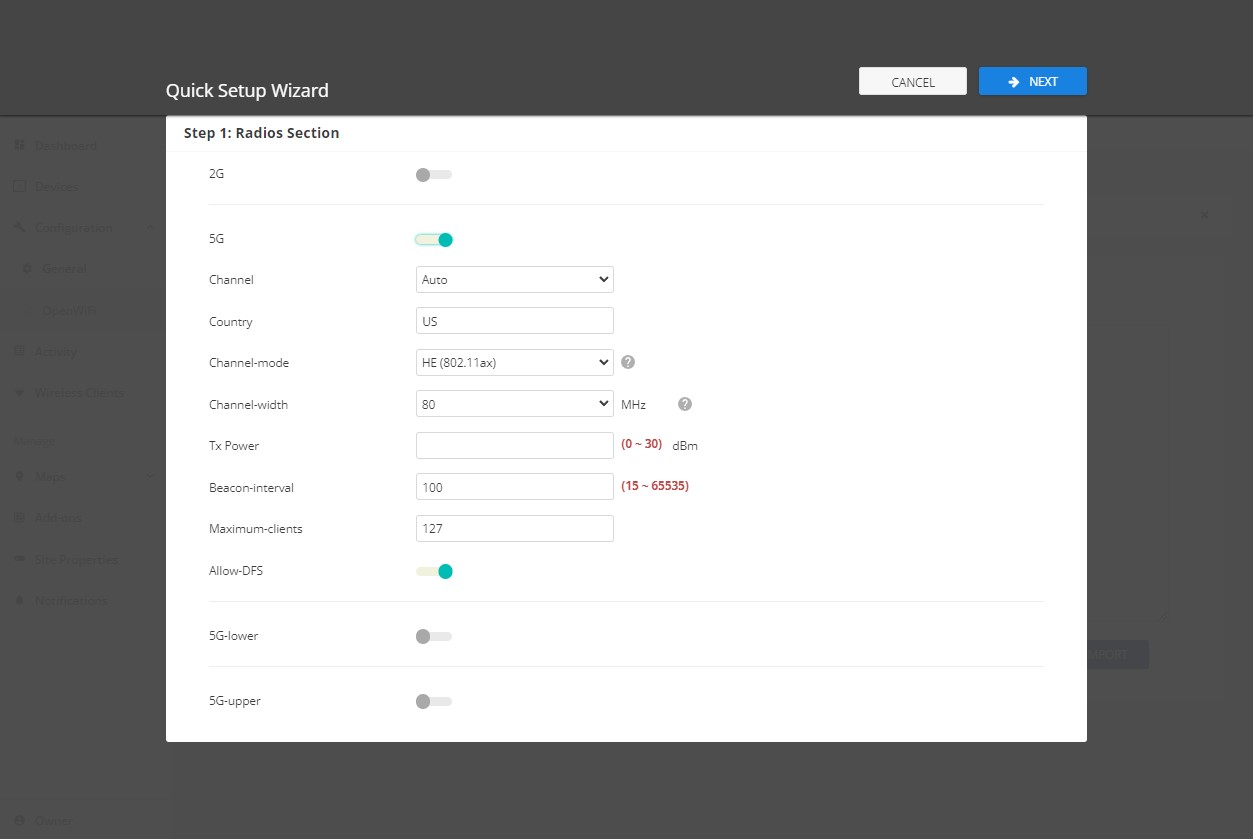Open Notifications in the background sidebar
Viewport: 1253px width, 839px height.
(x=71, y=601)
